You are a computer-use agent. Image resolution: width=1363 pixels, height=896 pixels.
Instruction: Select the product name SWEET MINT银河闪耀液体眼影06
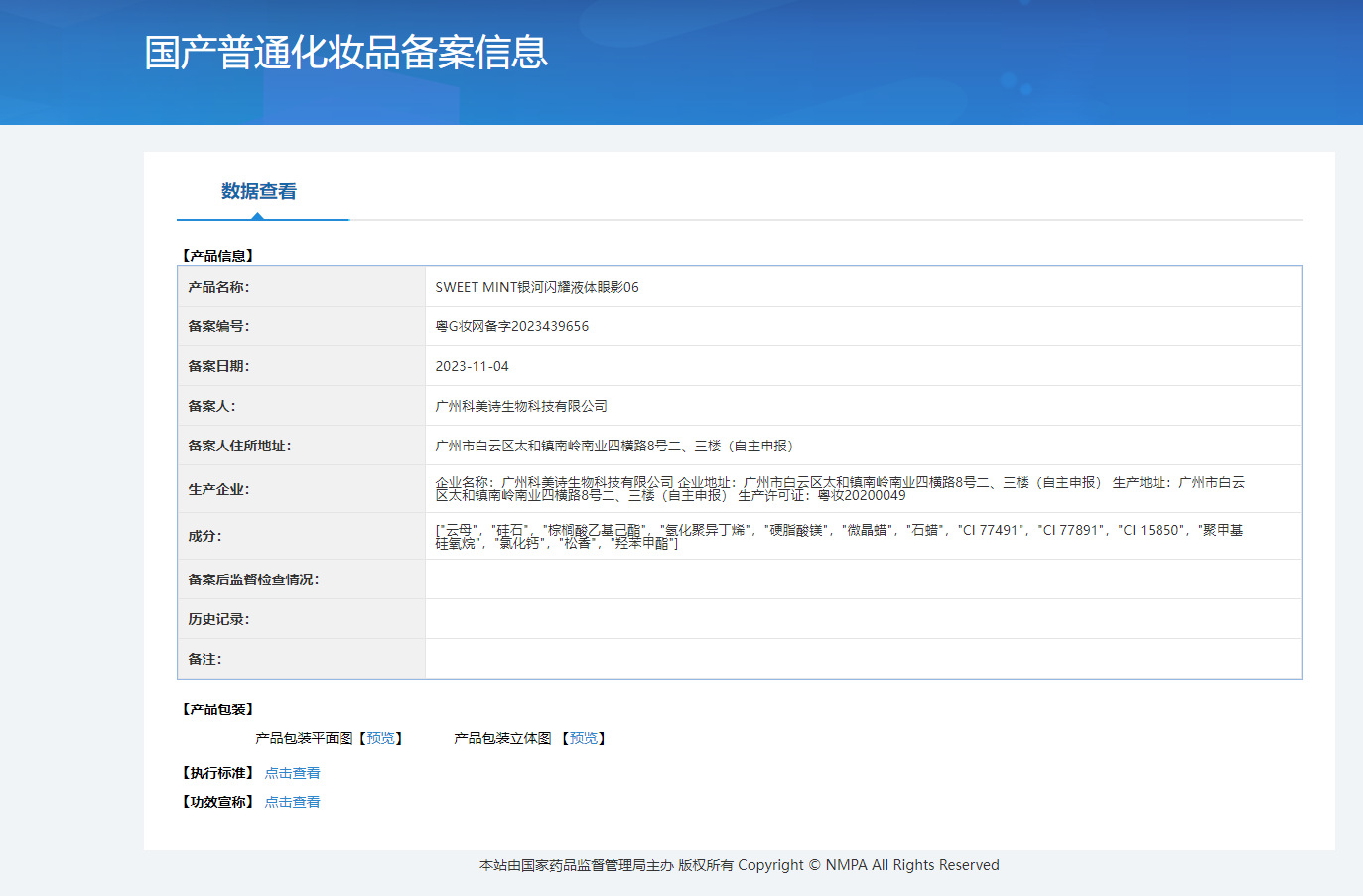pos(536,287)
